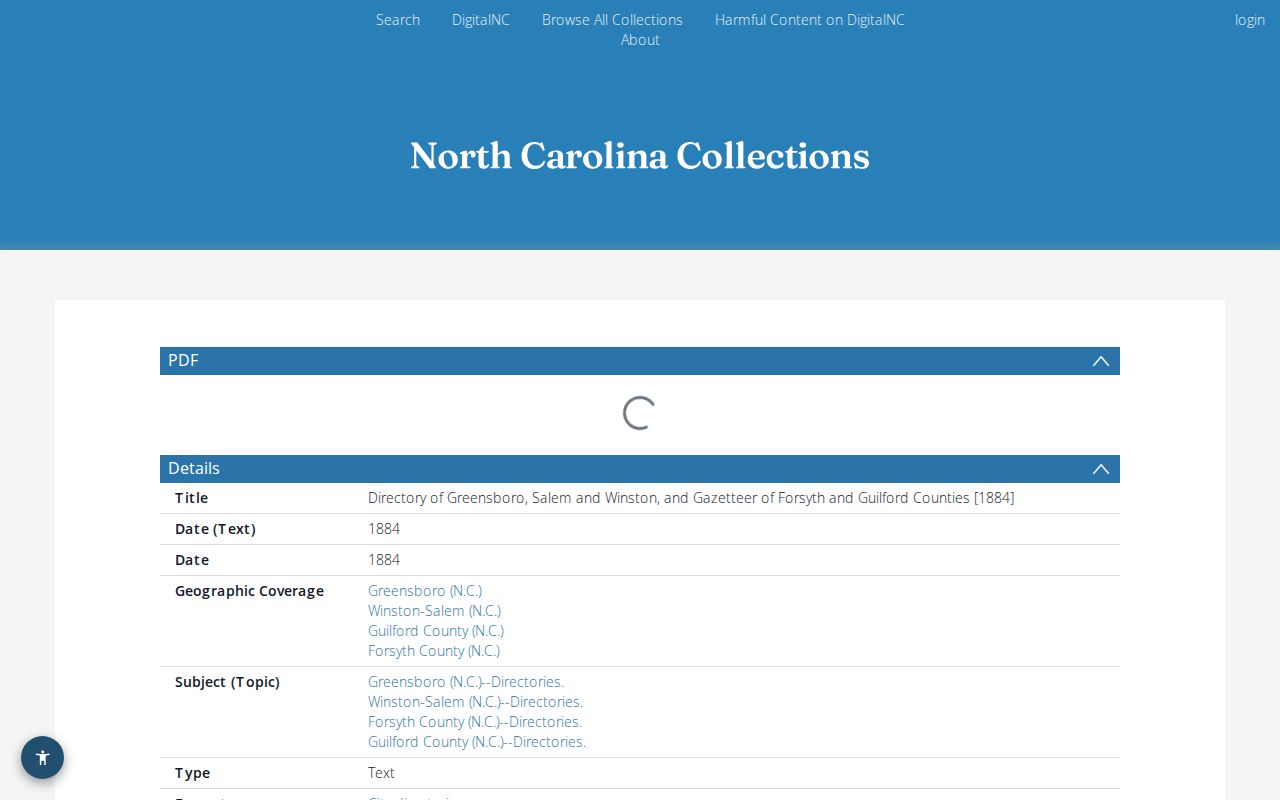Open Forsyth County (N.C.) coverage link
Viewport: 1280px width, 800px height.
tap(434, 651)
